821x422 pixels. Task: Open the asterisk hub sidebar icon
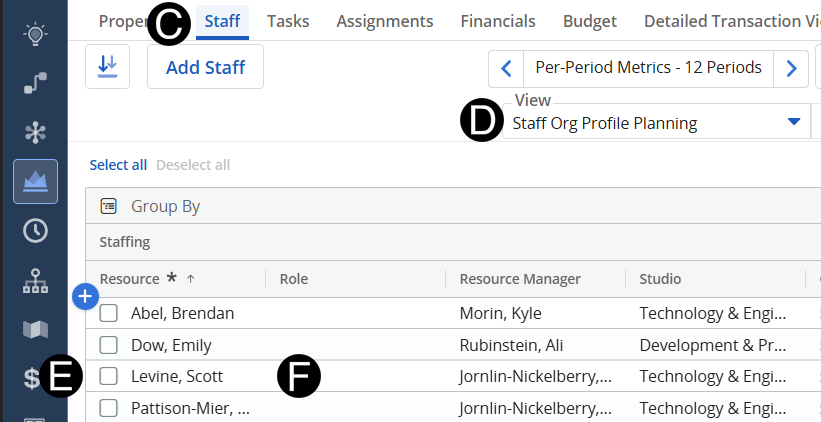[35, 132]
